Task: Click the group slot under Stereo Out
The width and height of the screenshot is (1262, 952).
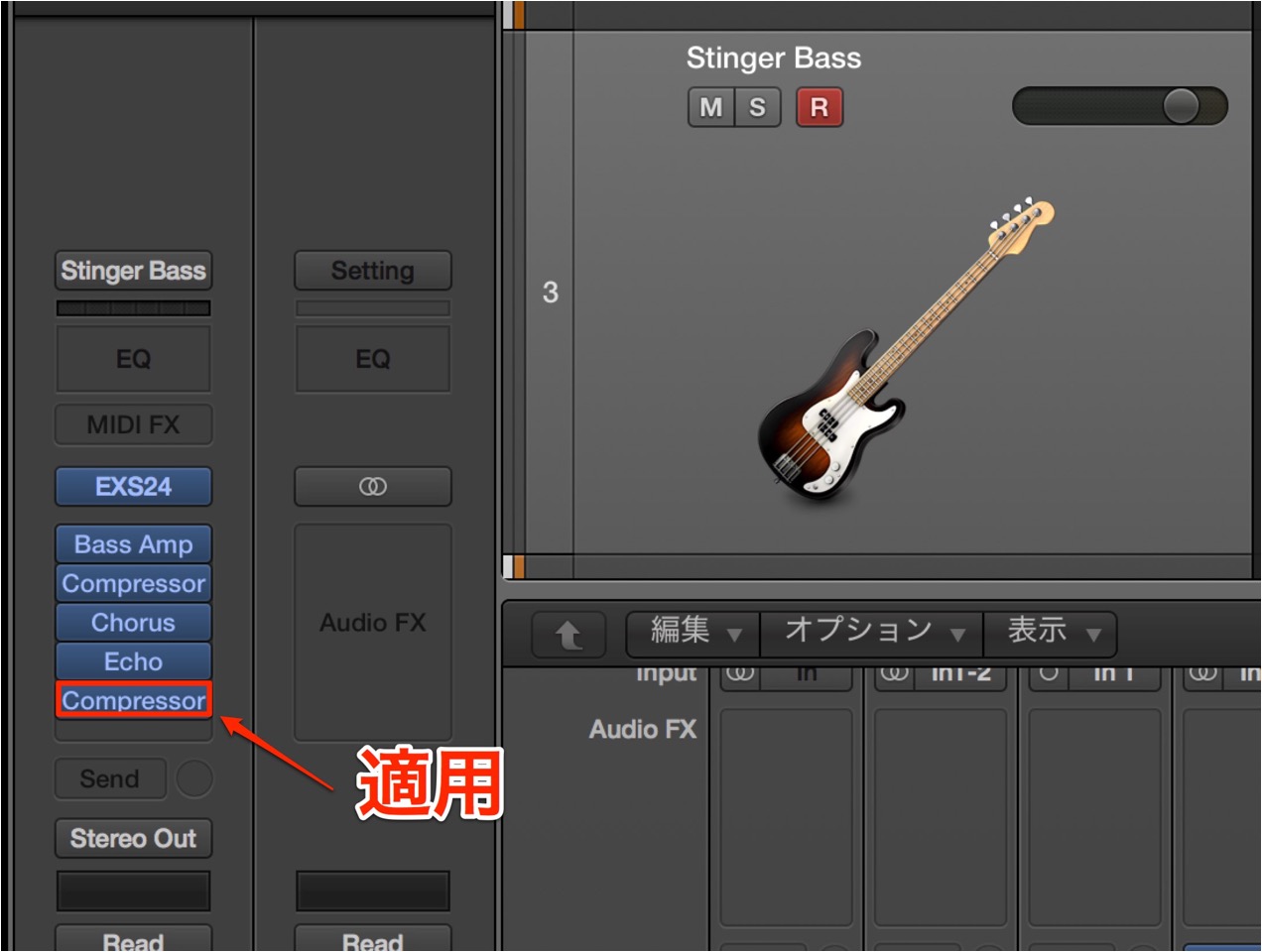Action: [x=133, y=892]
